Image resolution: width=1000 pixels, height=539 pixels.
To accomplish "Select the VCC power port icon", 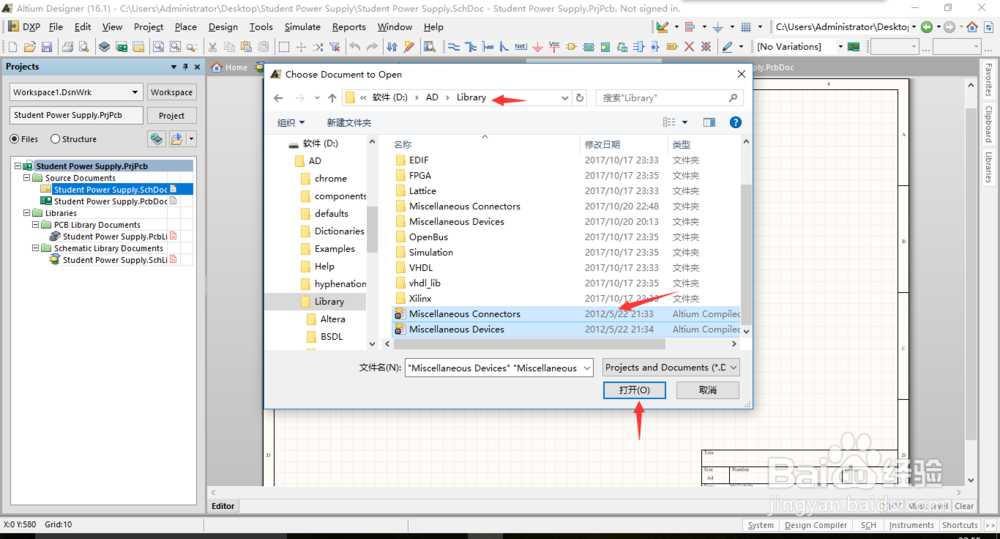I will click(x=554, y=47).
